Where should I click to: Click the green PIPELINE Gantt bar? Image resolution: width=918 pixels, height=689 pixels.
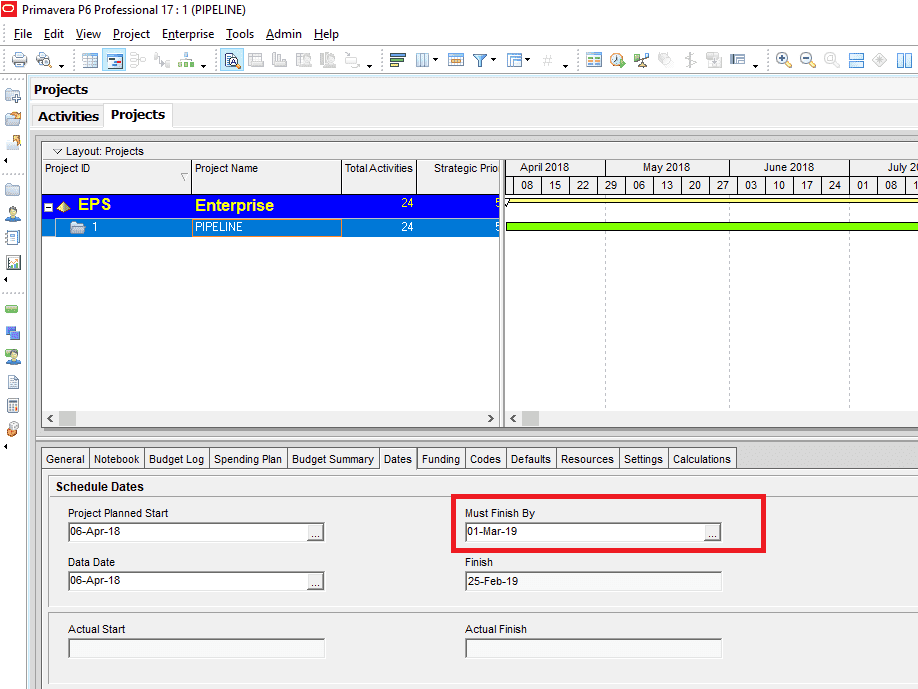pyautogui.click(x=711, y=227)
